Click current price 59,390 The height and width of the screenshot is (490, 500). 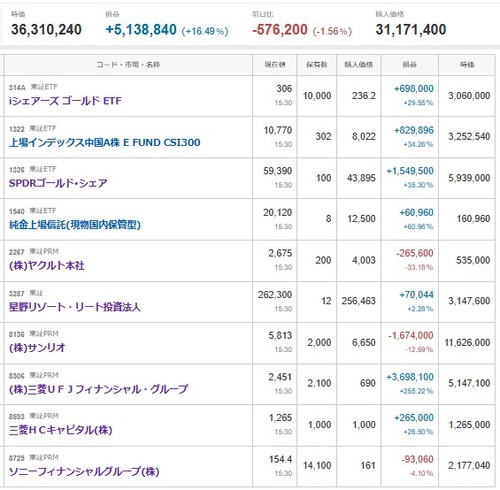click(x=278, y=171)
